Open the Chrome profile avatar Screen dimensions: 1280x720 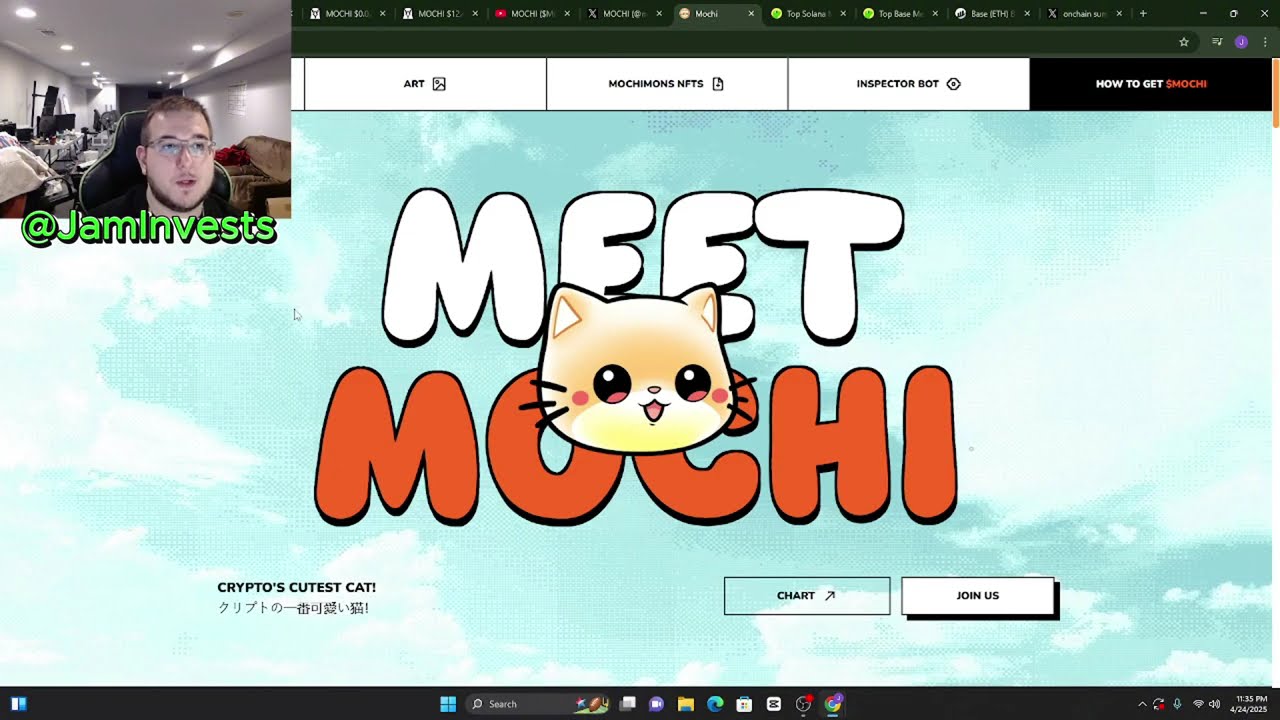click(1241, 42)
